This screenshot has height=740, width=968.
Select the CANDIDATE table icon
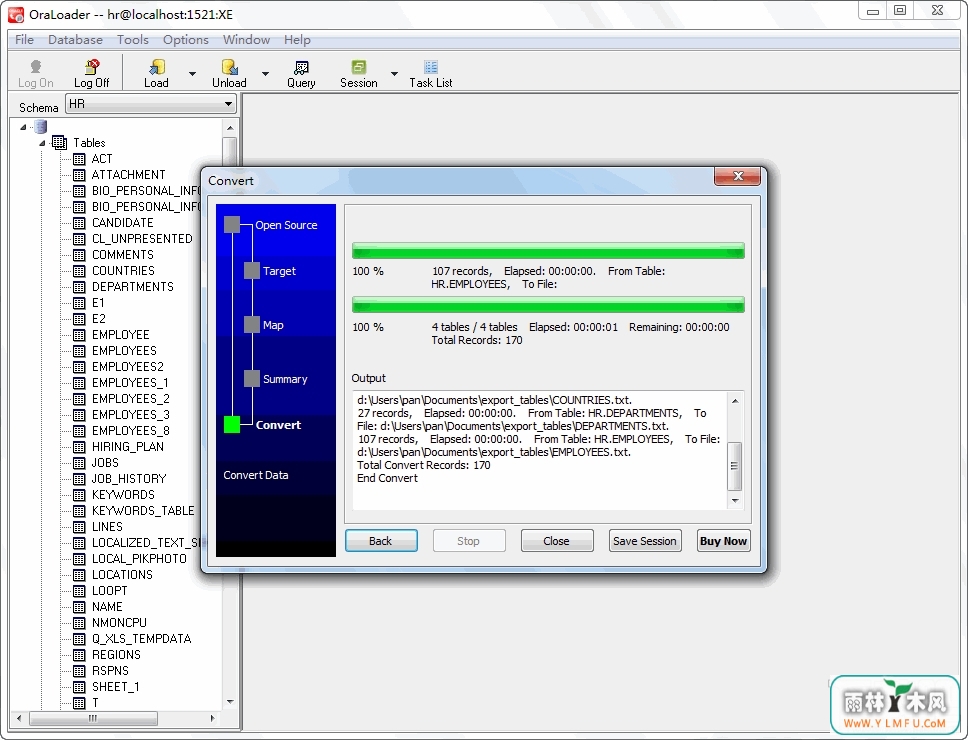point(79,223)
